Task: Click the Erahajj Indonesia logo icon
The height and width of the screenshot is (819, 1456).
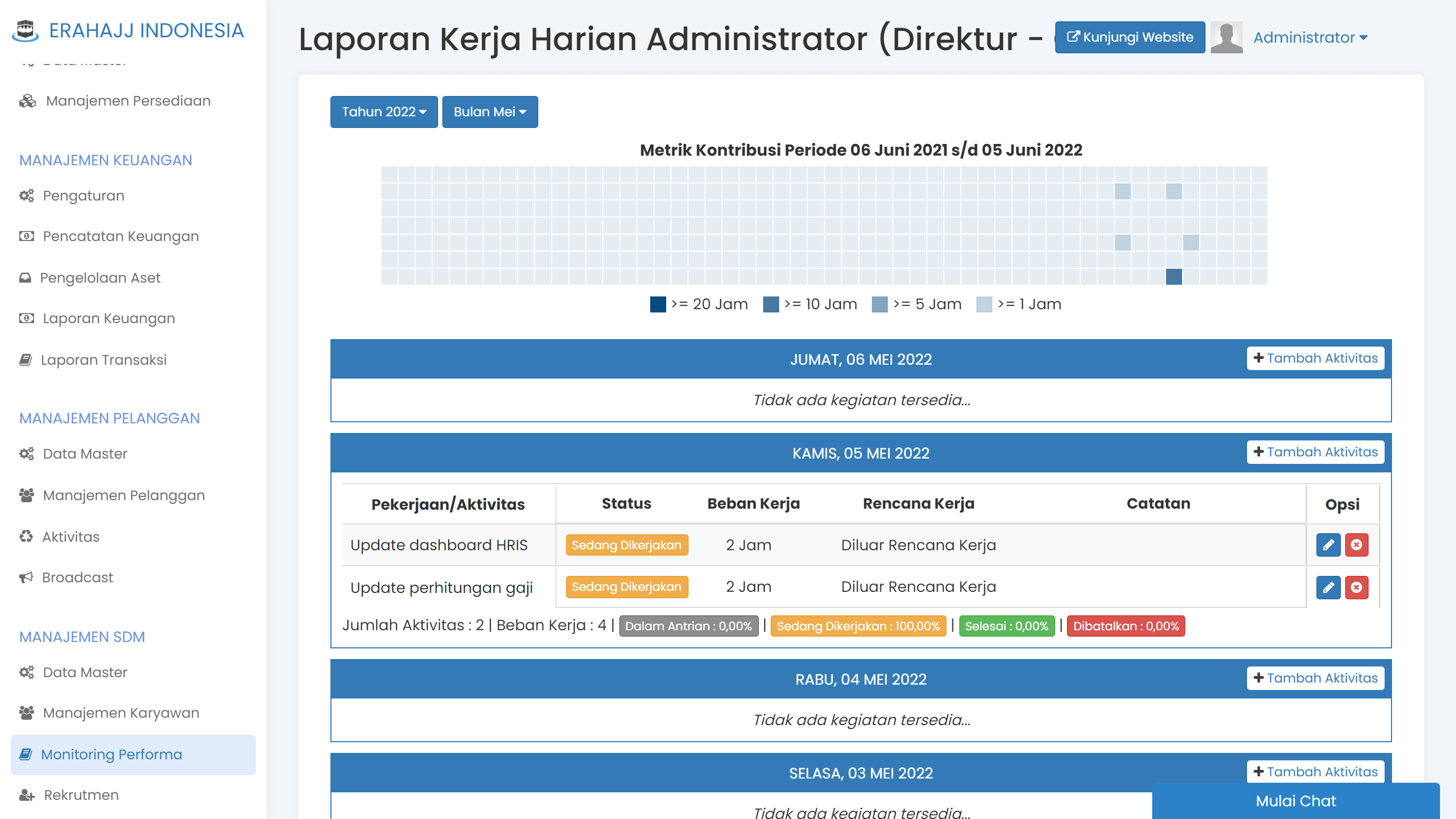Action: 26,30
